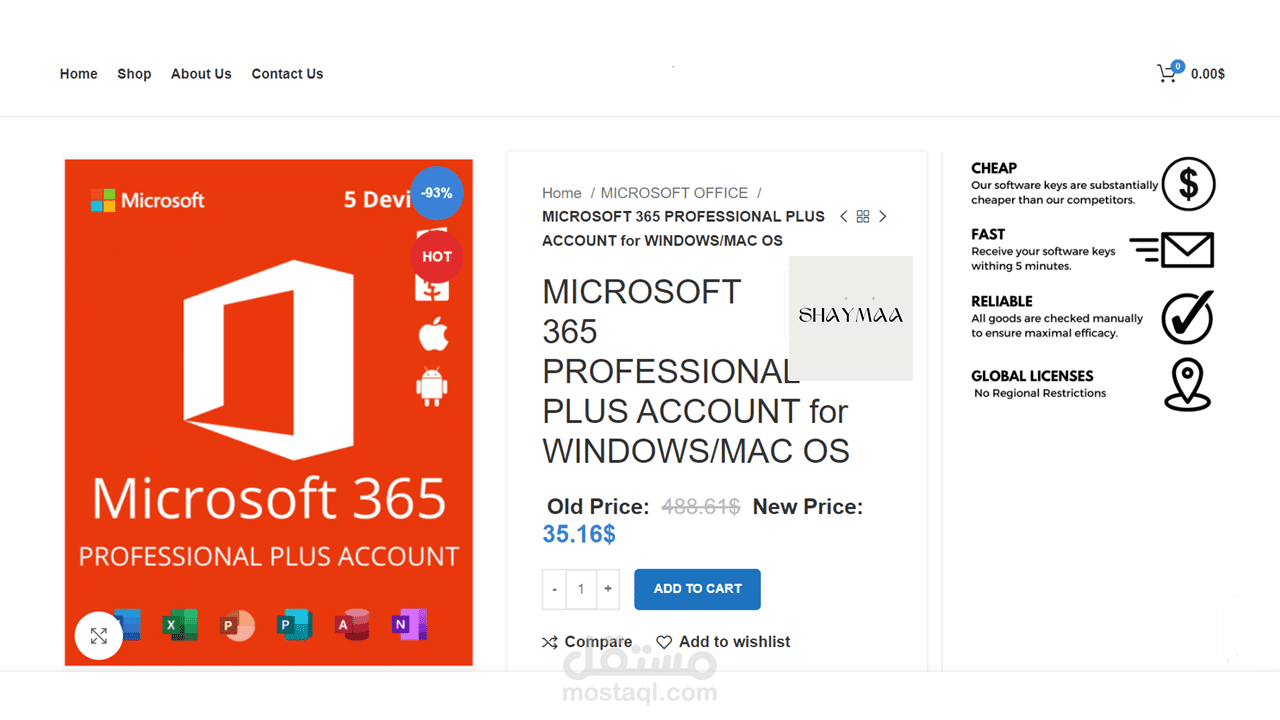This screenshot has height=720, width=1280.
Task: Click the breadcrumb product name text
Action: 683,229
